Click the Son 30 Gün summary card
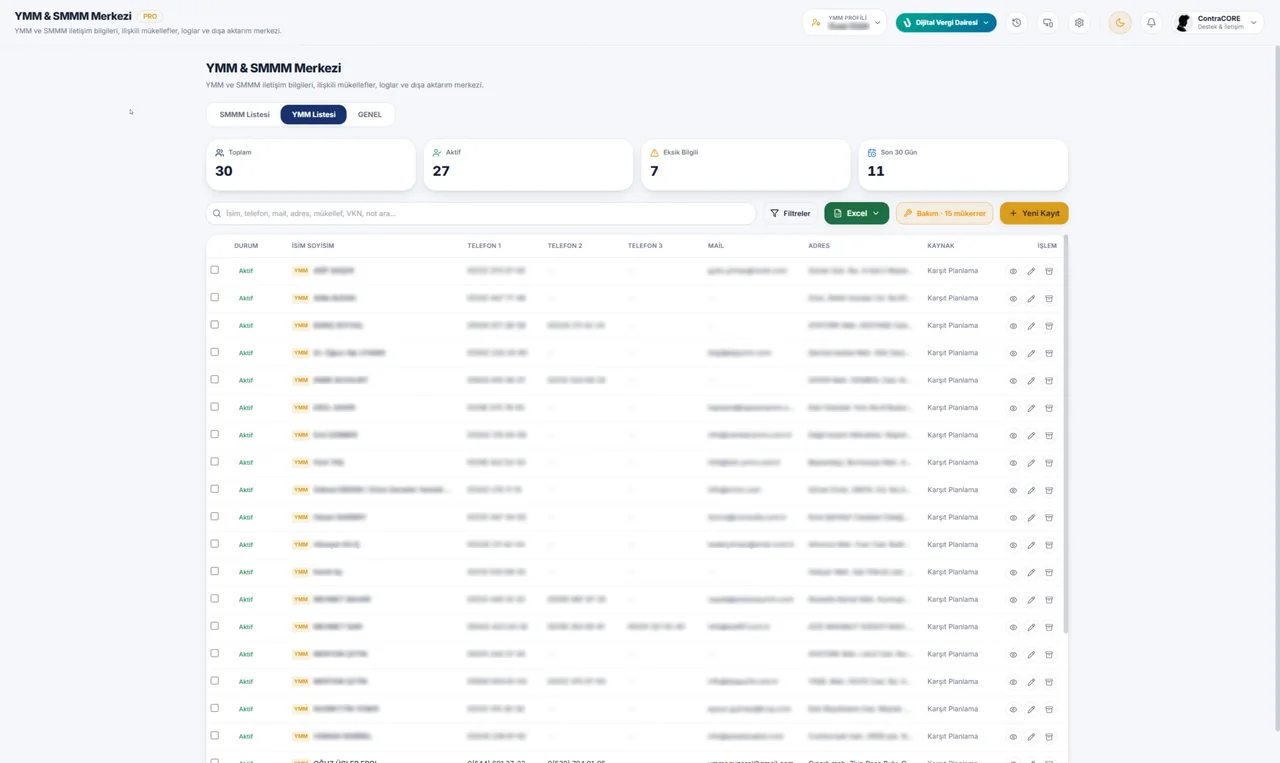1280x763 pixels. (x=963, y=164)
